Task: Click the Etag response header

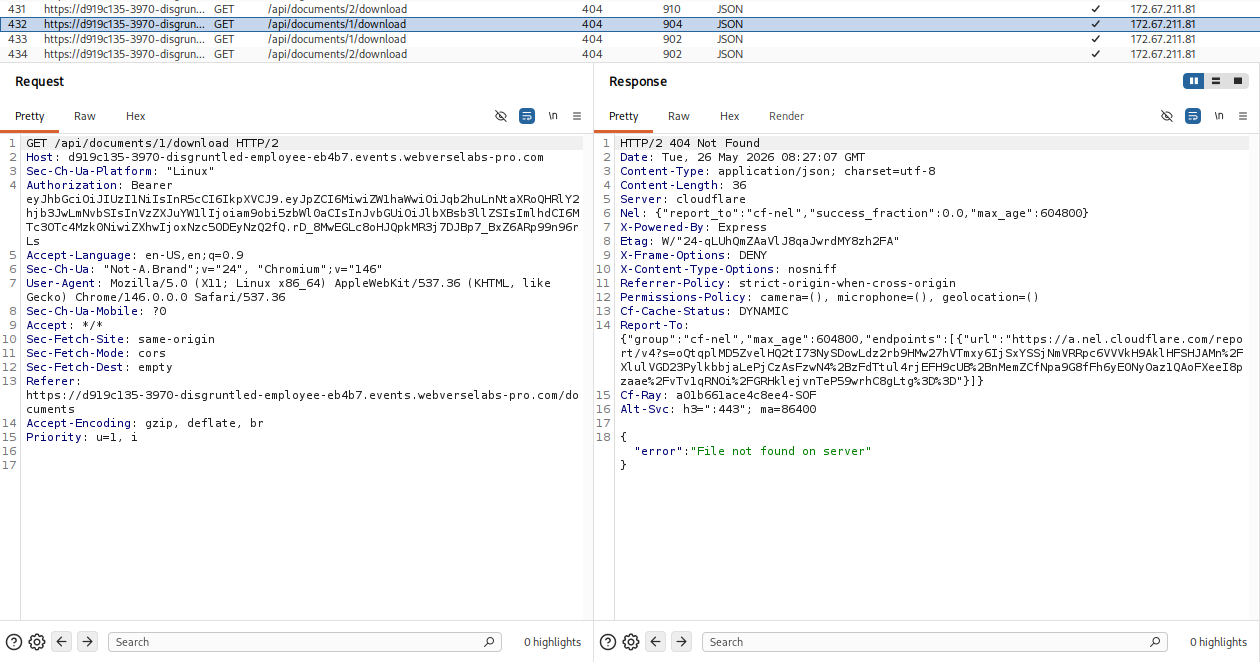Action: click(x=760, y=241)
